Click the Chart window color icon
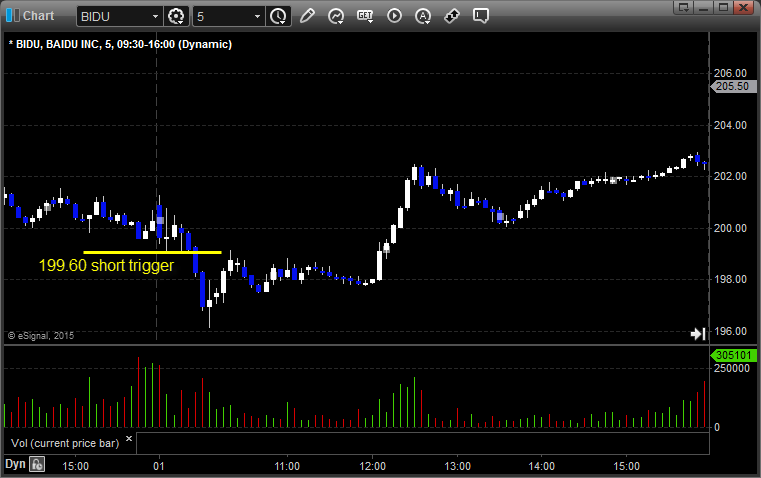761x478 pixels. click(x=13, y=16)
